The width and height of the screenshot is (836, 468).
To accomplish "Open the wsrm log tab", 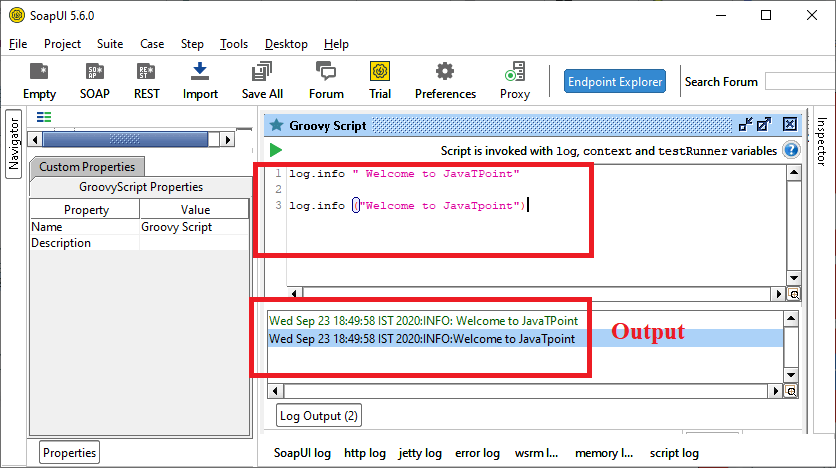I will pyautogui.click(x=536, y=453).
